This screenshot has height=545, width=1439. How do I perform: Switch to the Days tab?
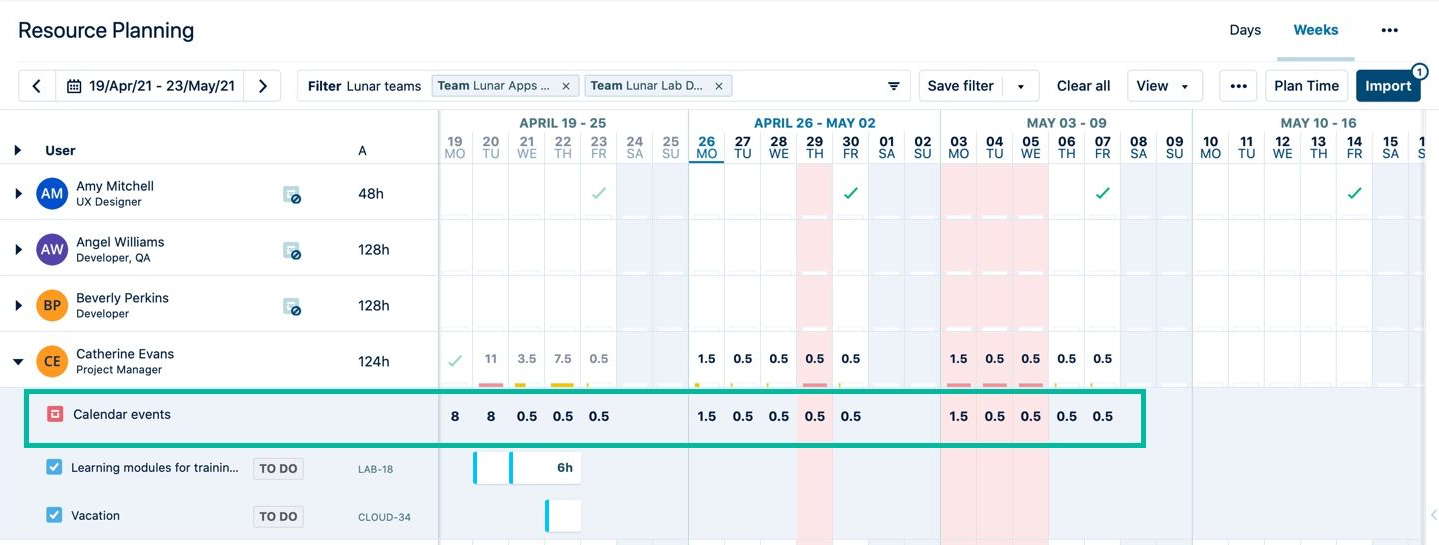click(x=1245, y=30)
